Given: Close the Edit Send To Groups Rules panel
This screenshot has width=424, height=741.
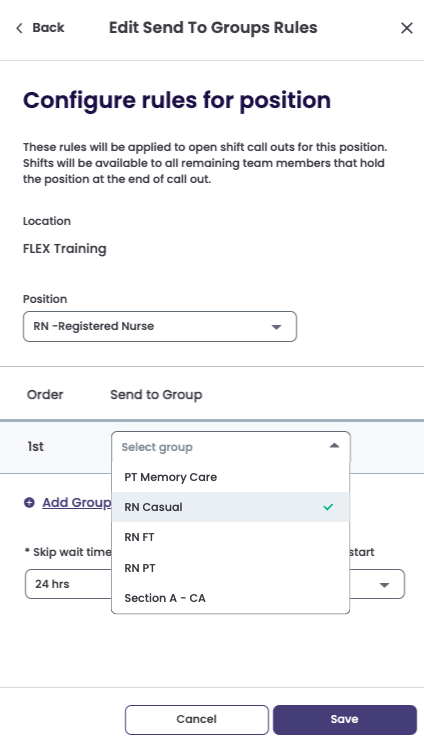Looking at the screenshot, I should coord(407,28).
